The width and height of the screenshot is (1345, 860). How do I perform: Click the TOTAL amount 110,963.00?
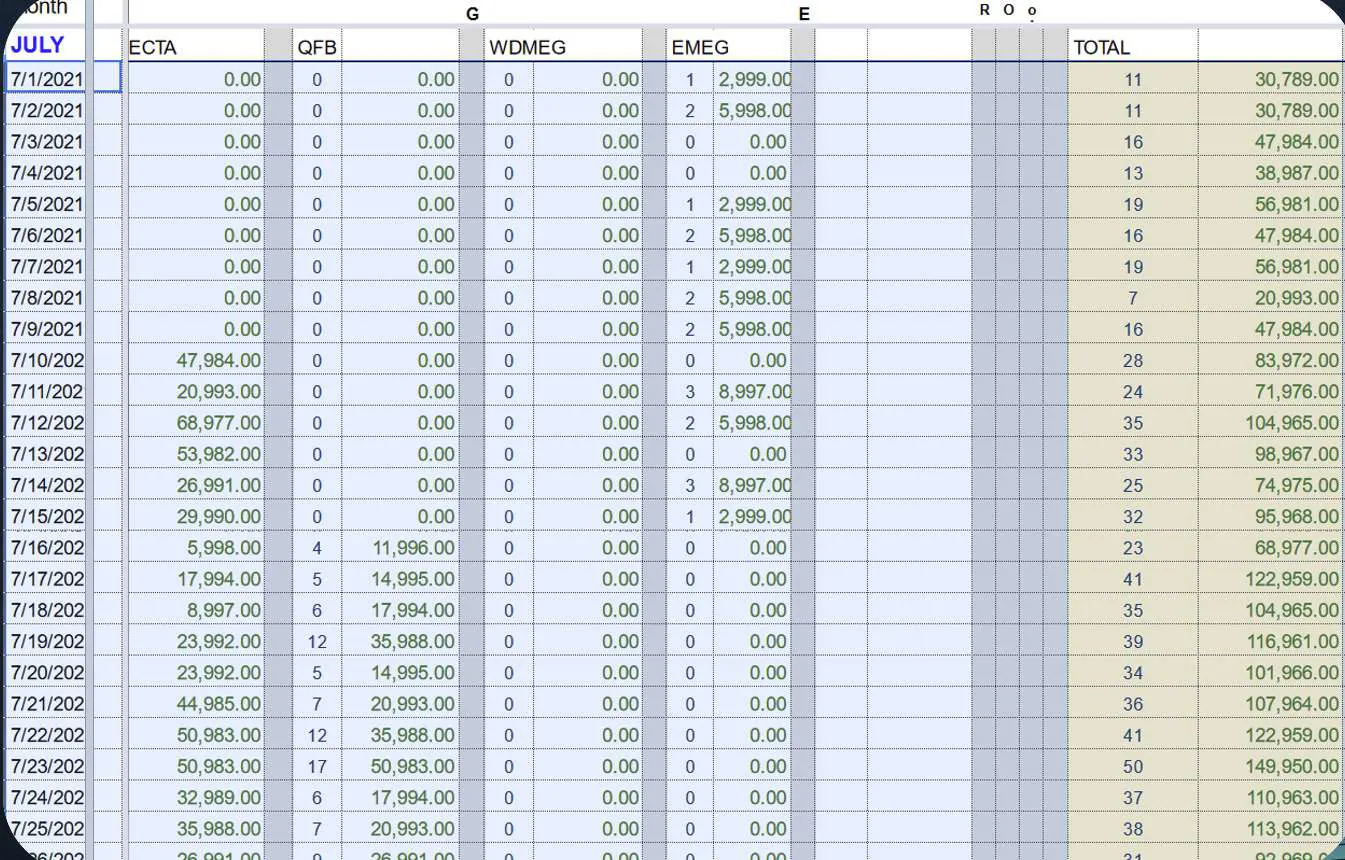(x=1271, y=798)
